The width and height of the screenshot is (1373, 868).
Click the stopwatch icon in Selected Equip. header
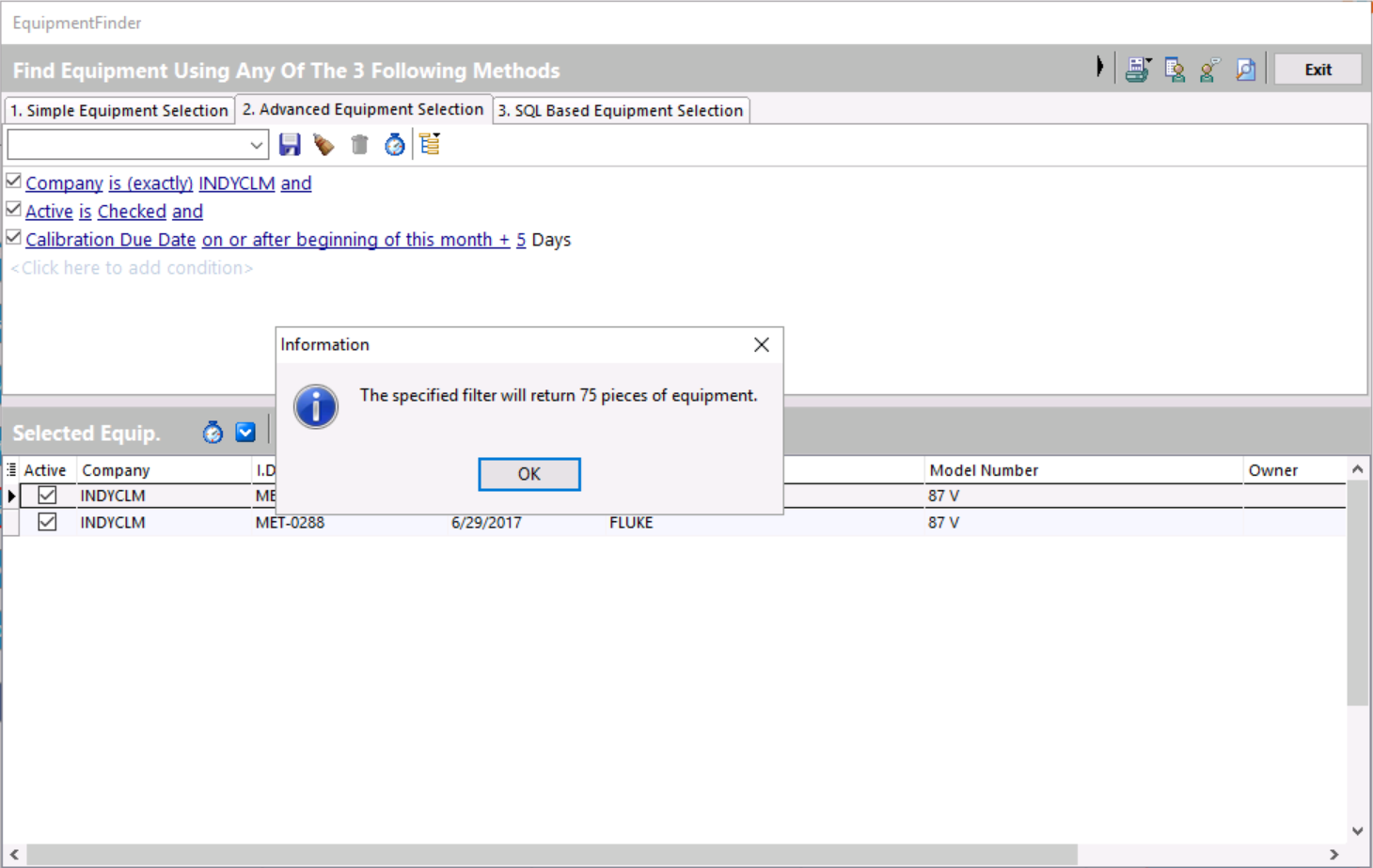tap(213, 433)
